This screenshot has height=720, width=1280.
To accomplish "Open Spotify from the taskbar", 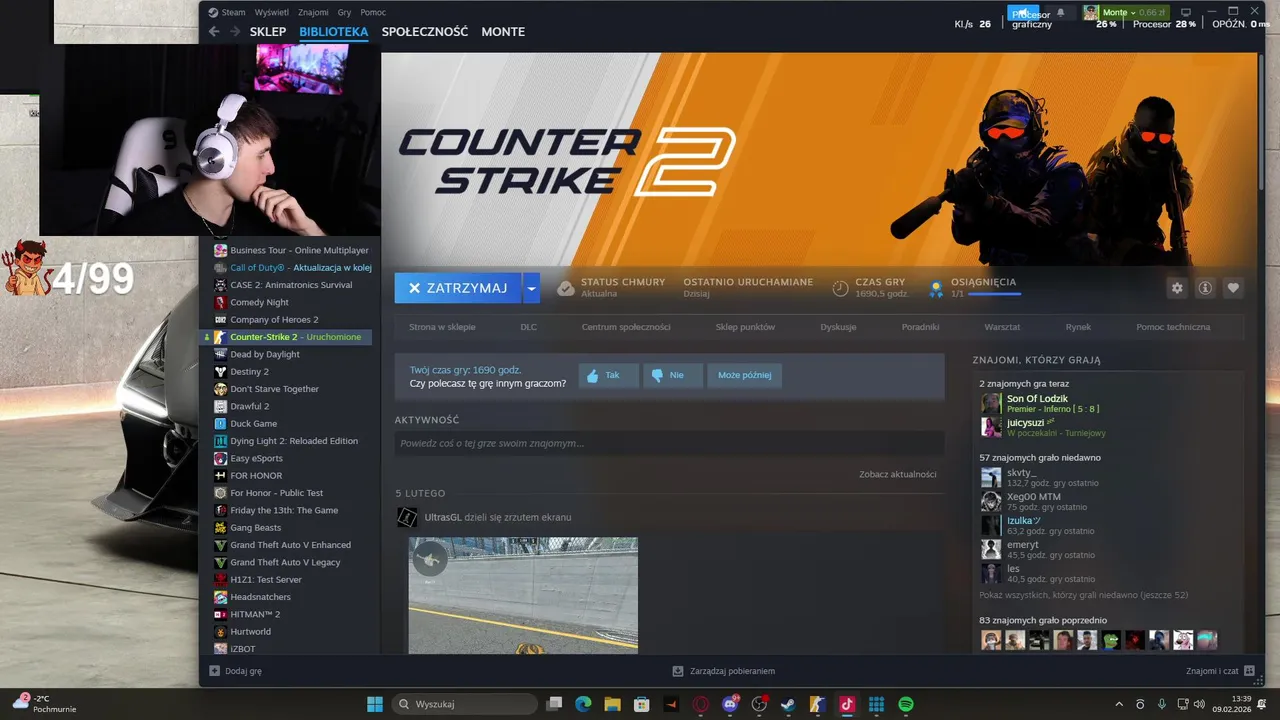I will (905, 704).
